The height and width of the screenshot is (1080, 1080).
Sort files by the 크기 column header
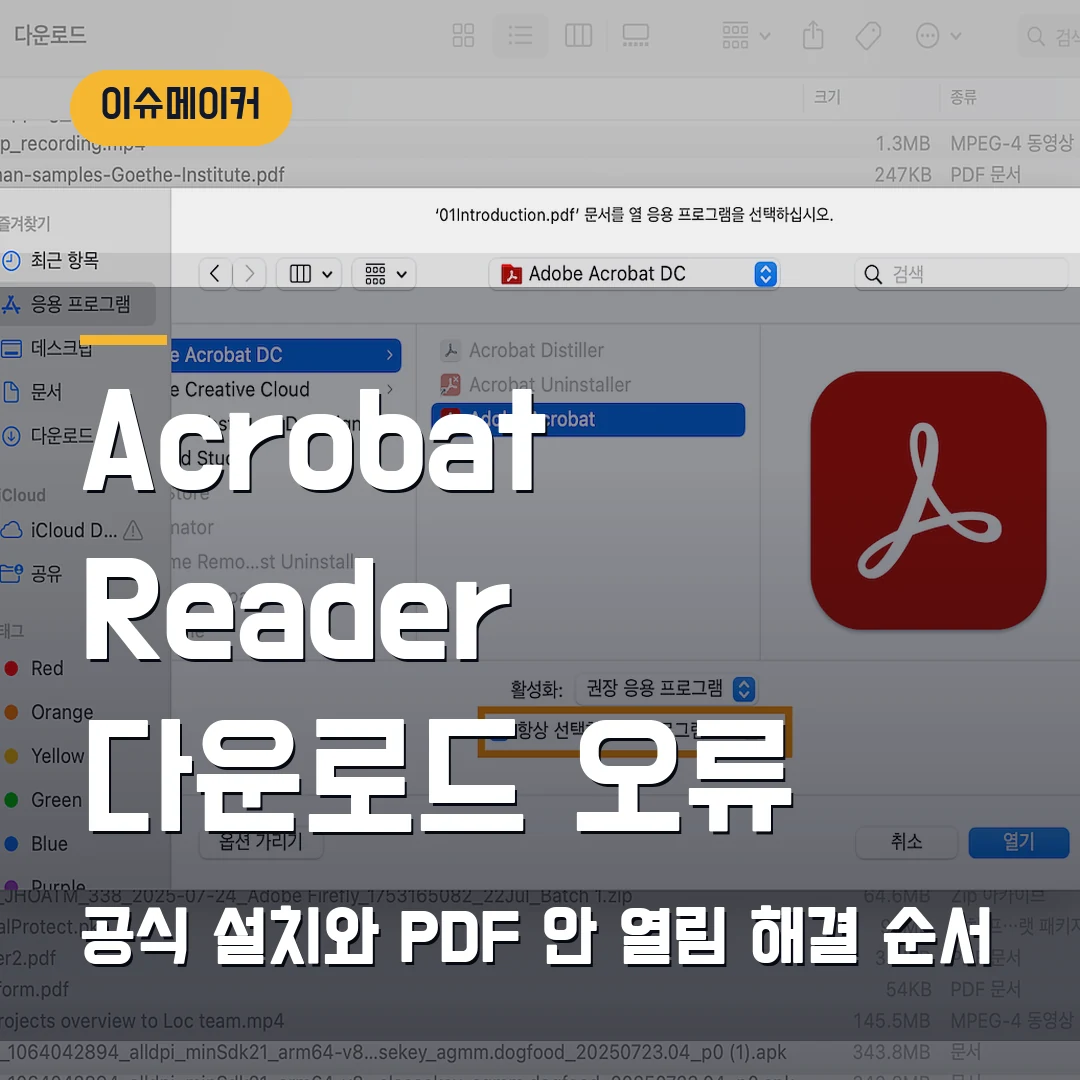pyautogui.click(x=827, y=96)
